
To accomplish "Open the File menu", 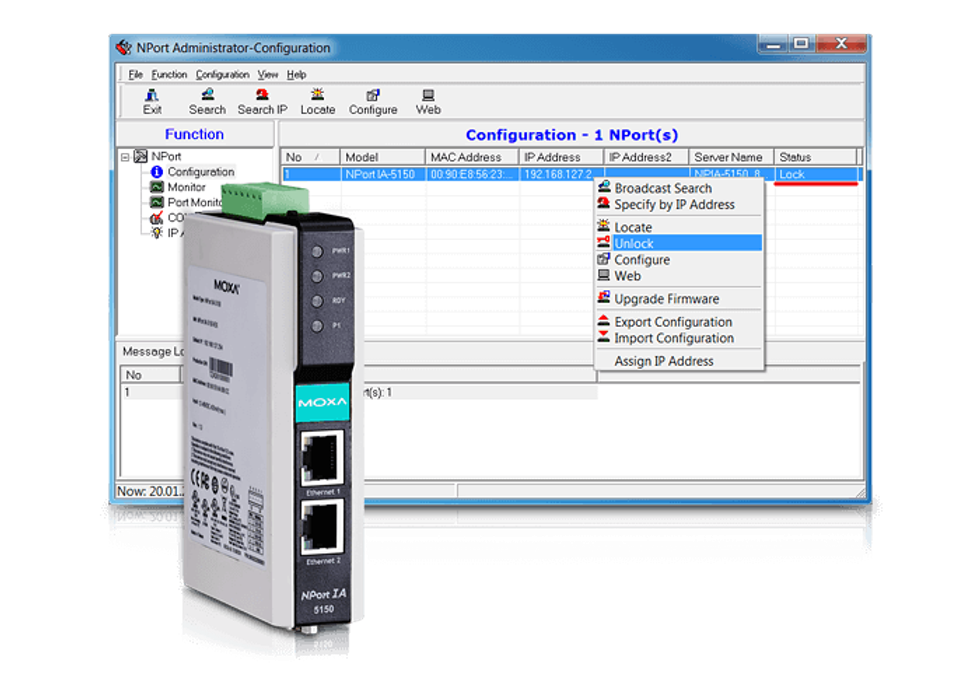I will (x=136, y=74).
